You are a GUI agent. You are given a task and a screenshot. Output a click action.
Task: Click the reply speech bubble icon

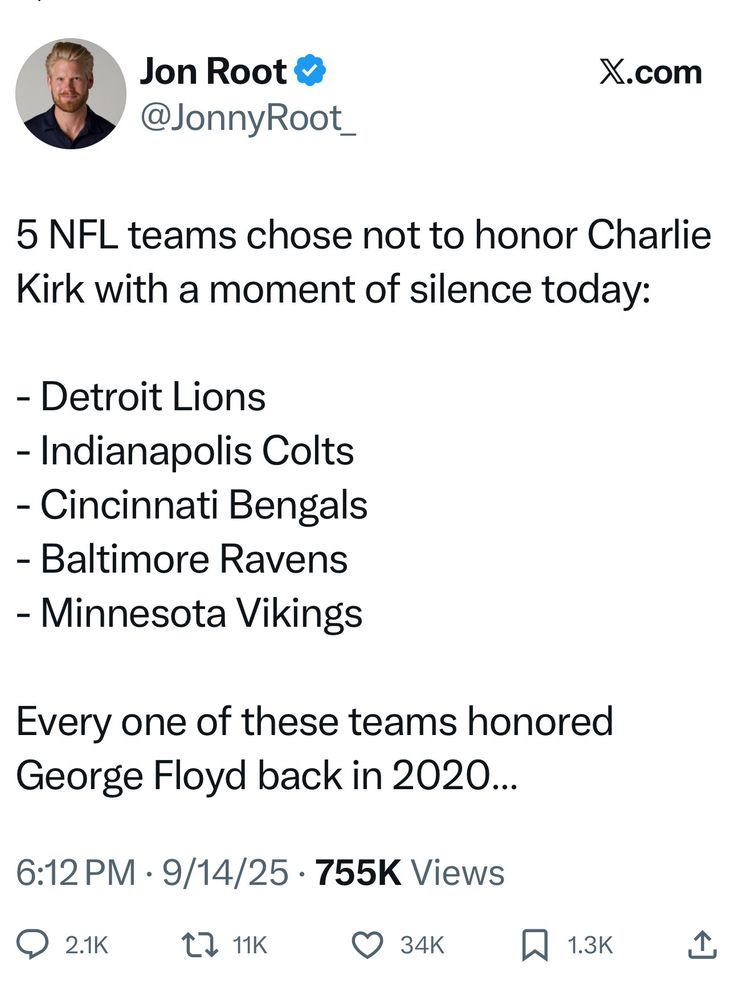click(x=35, y=943)
